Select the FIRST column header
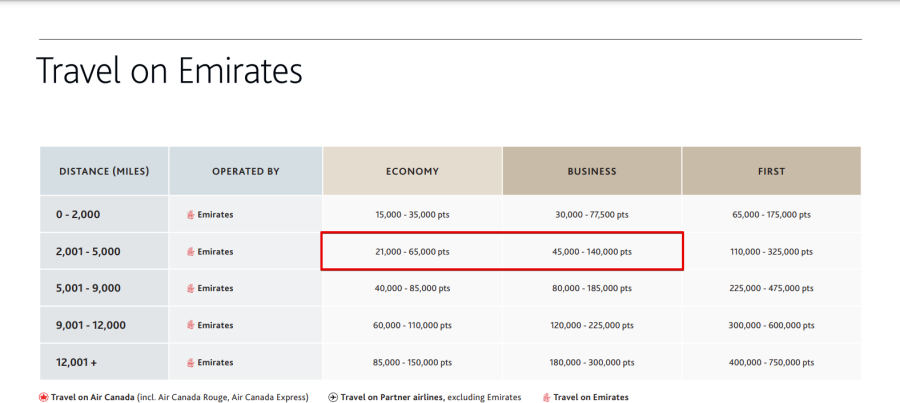This screenshot has width=900, height=403. point(771,171)
